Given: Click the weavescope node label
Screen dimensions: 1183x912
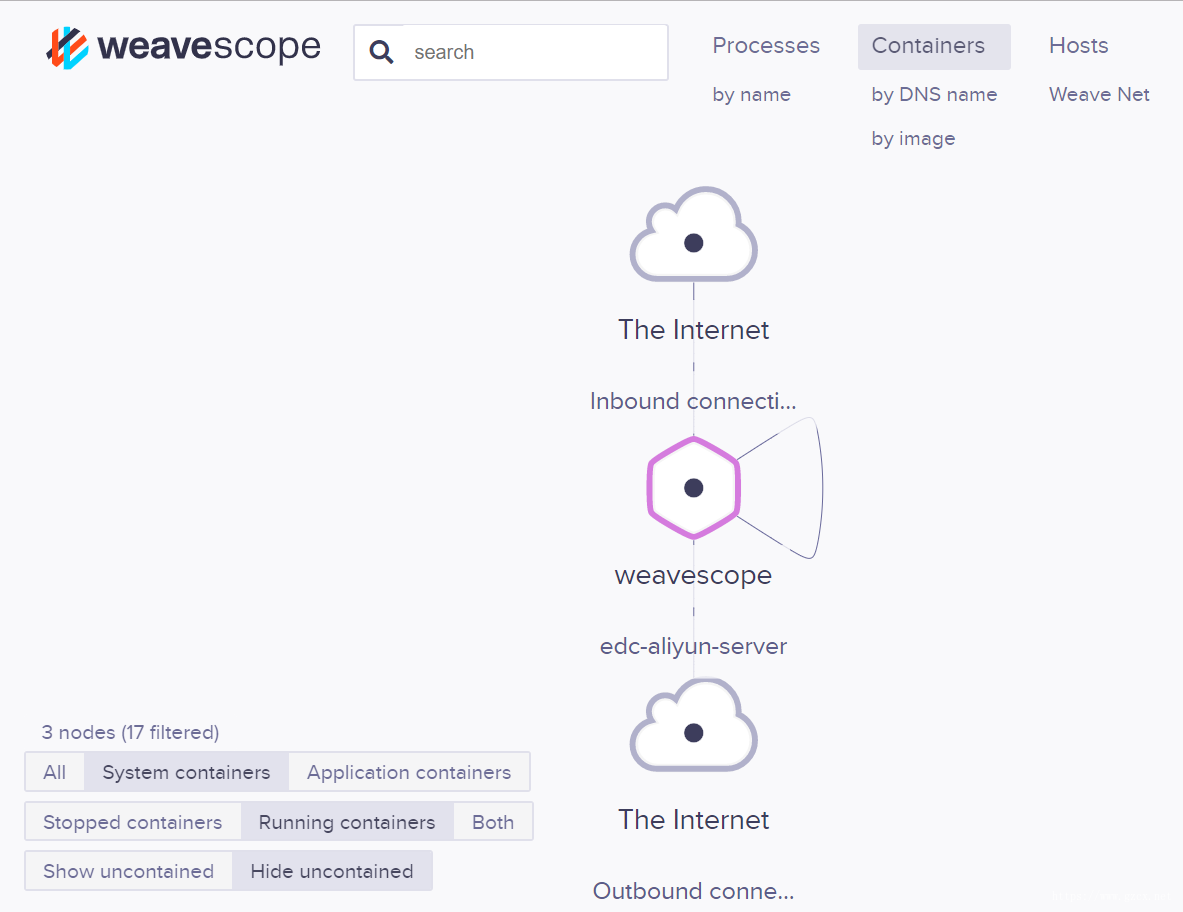Looking at the screenshot, I should point(693,576).
